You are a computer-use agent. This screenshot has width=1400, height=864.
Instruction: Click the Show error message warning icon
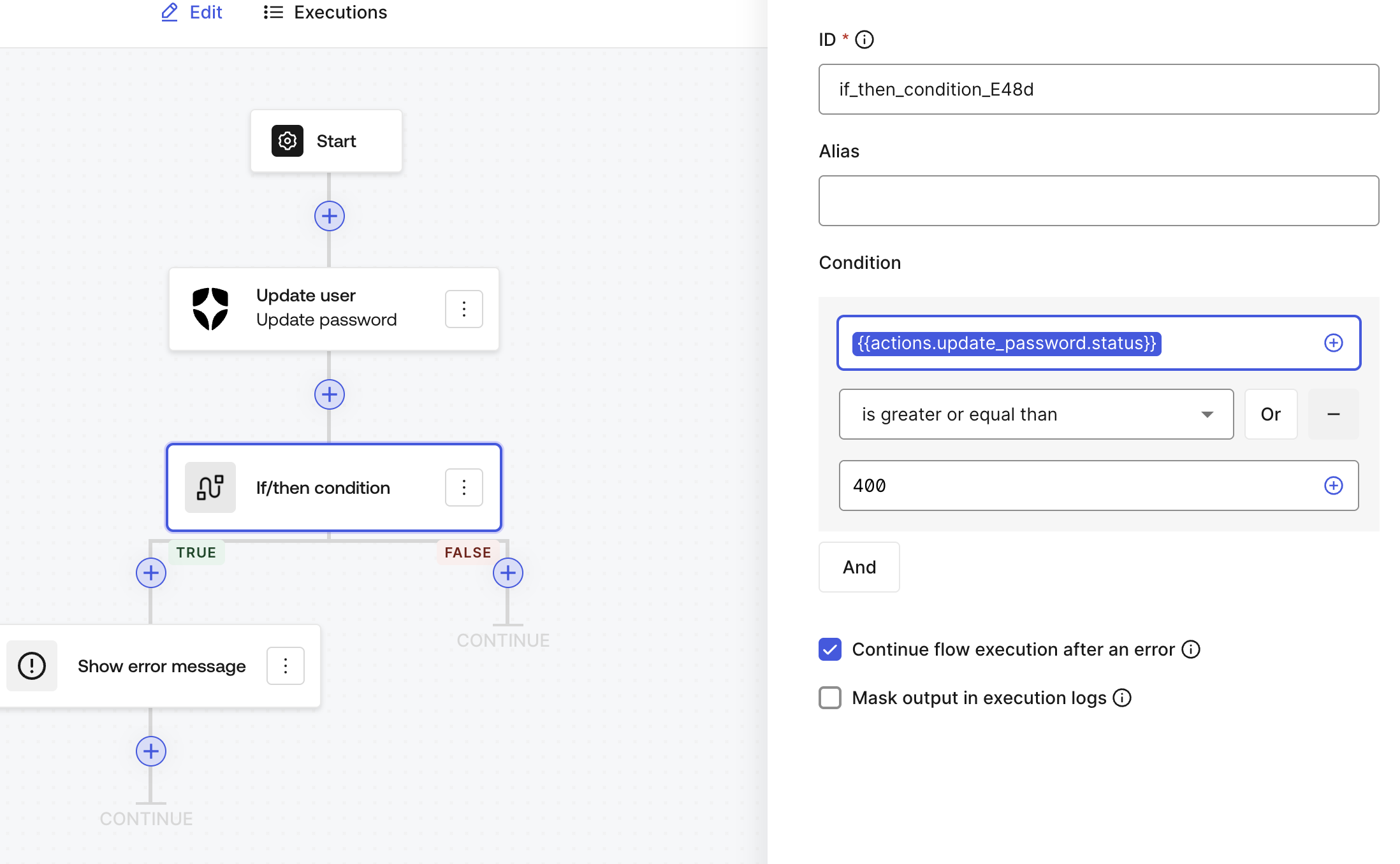(32, 666)
